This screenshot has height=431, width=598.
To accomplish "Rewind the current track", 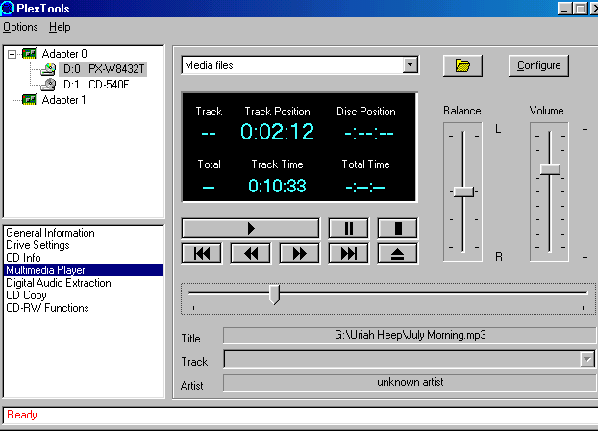I will point(251,253).
